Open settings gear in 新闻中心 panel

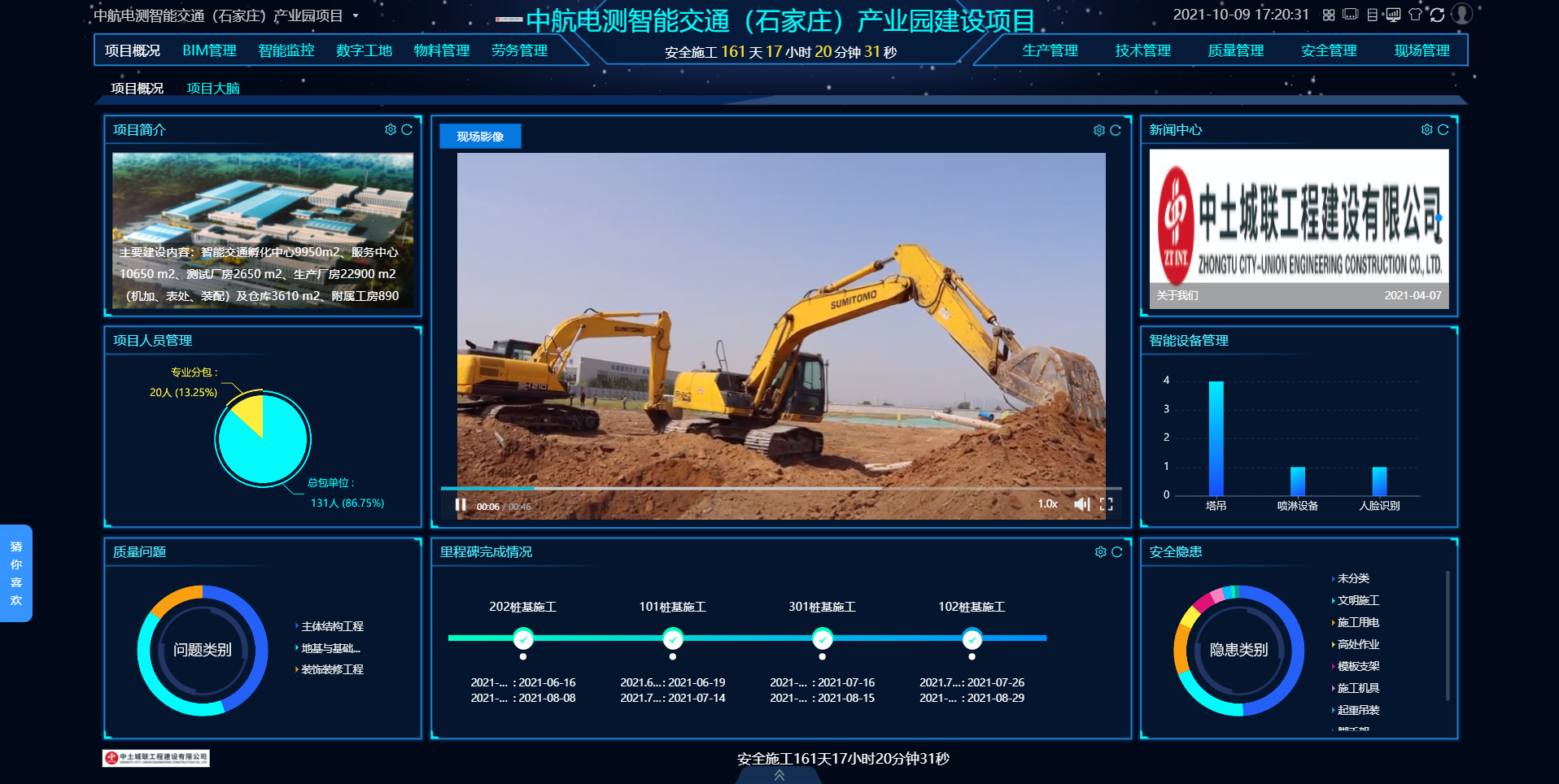tap(1426, 130)
